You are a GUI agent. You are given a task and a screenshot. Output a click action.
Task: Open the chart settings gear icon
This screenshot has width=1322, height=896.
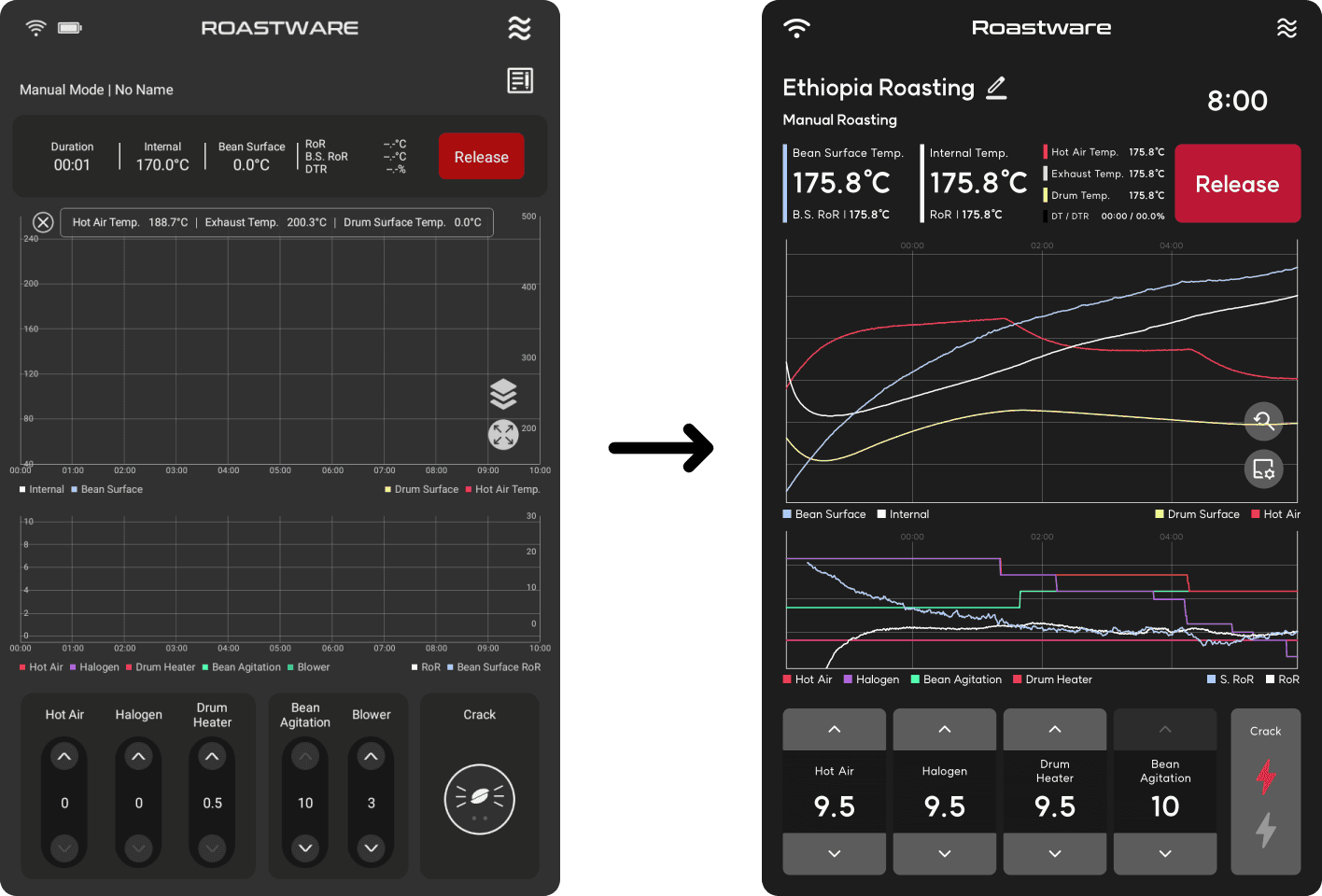[x=1264, y=469]
